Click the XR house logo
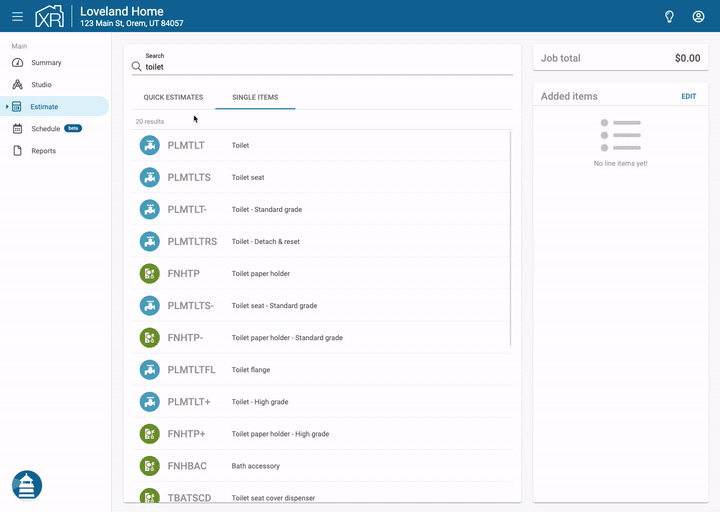 (x=50, y=16)
